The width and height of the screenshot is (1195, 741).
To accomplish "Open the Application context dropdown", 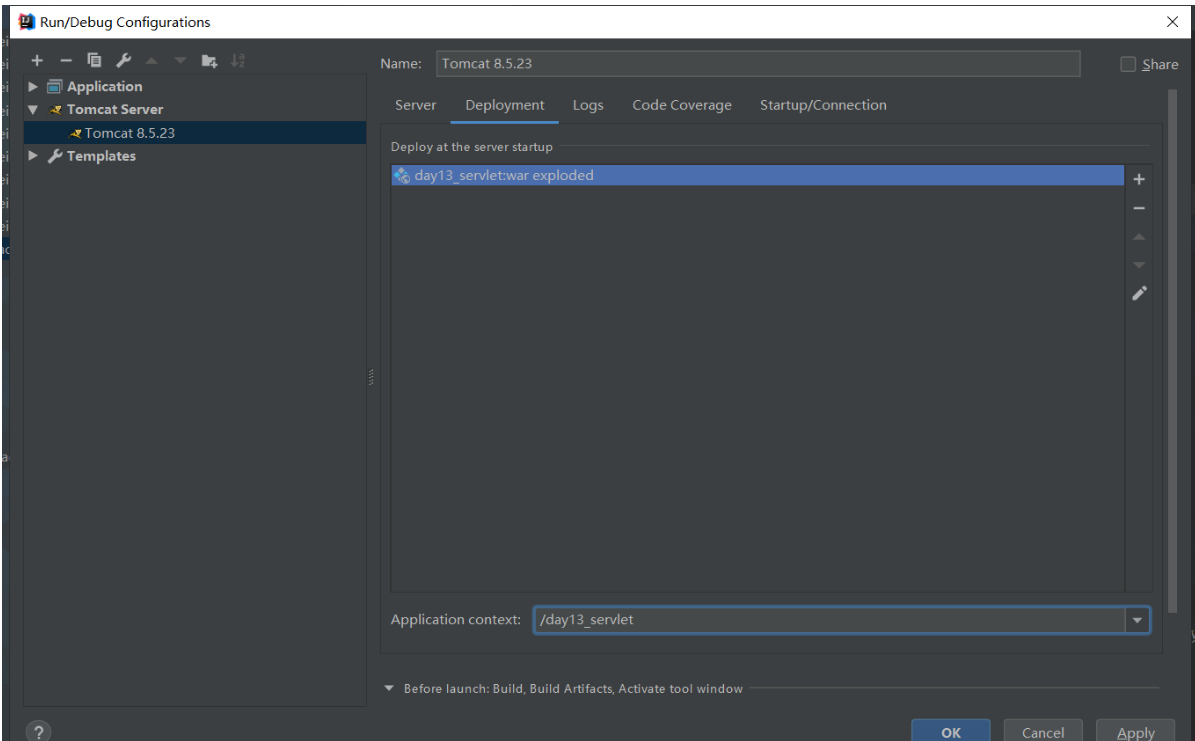I will [1137, 620].
